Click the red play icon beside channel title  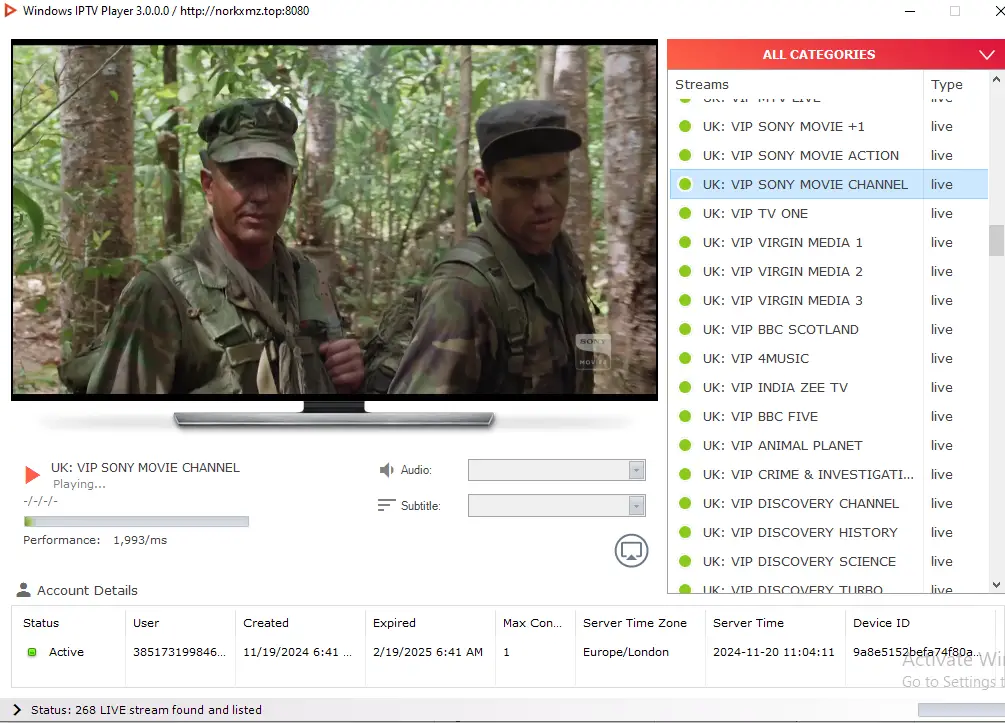pos(32,475)
